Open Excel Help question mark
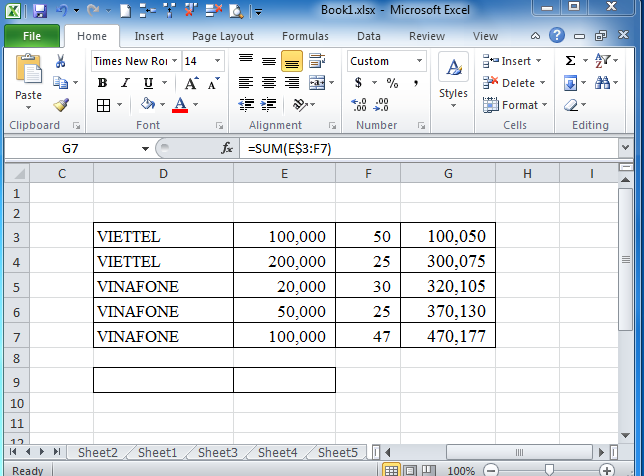 click(557, 36)
